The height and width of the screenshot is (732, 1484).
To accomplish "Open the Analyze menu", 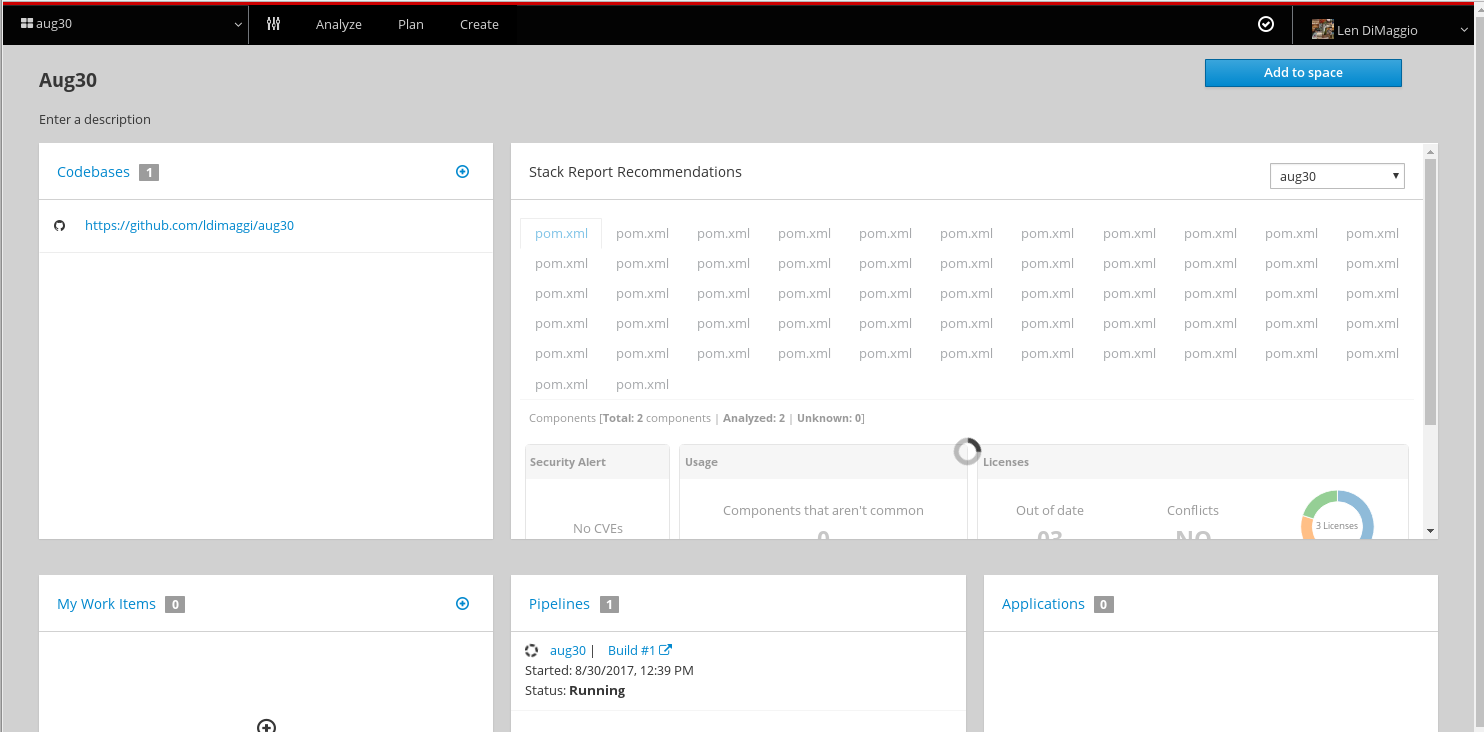I will pos(339,23).
